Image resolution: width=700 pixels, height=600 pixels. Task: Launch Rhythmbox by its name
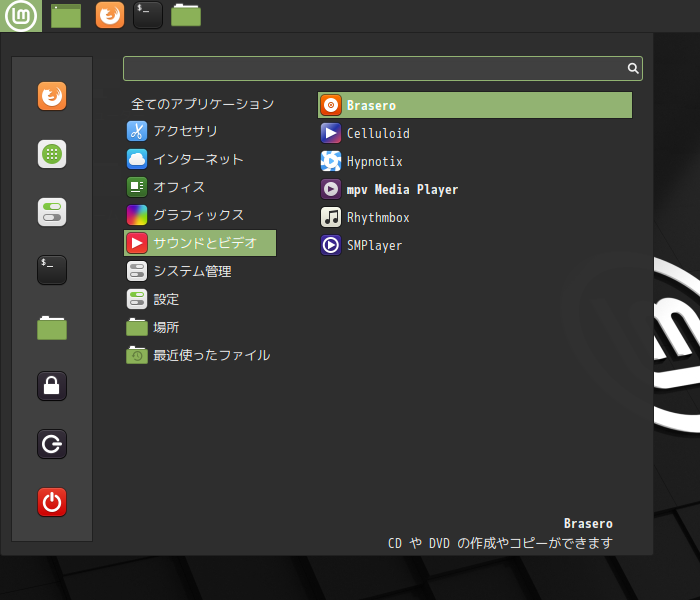tap(378, 217)
